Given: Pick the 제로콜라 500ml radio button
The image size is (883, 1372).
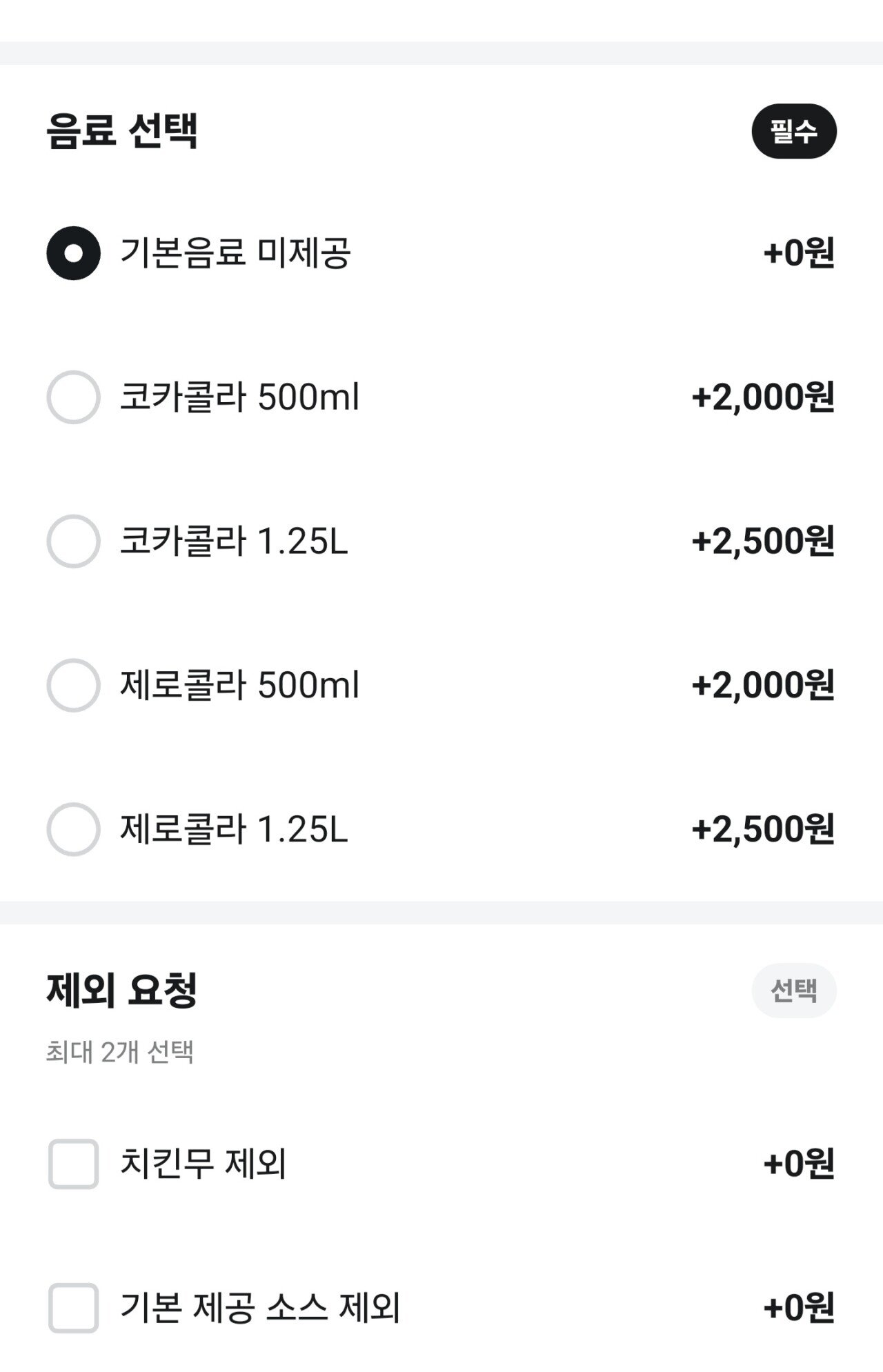Looking at the screenshot, I should (x=73, y=686).
